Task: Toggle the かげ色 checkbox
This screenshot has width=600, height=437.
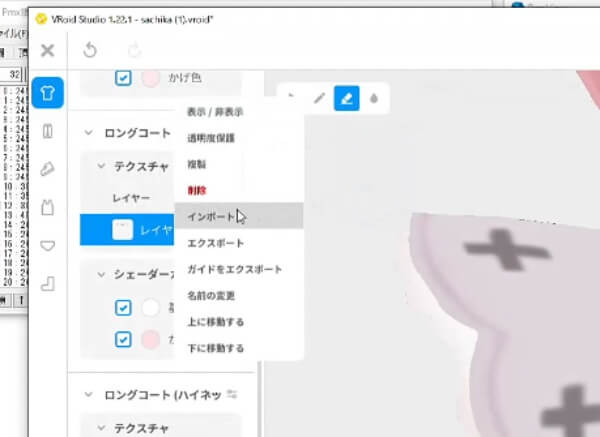Action: pos(123,78)
